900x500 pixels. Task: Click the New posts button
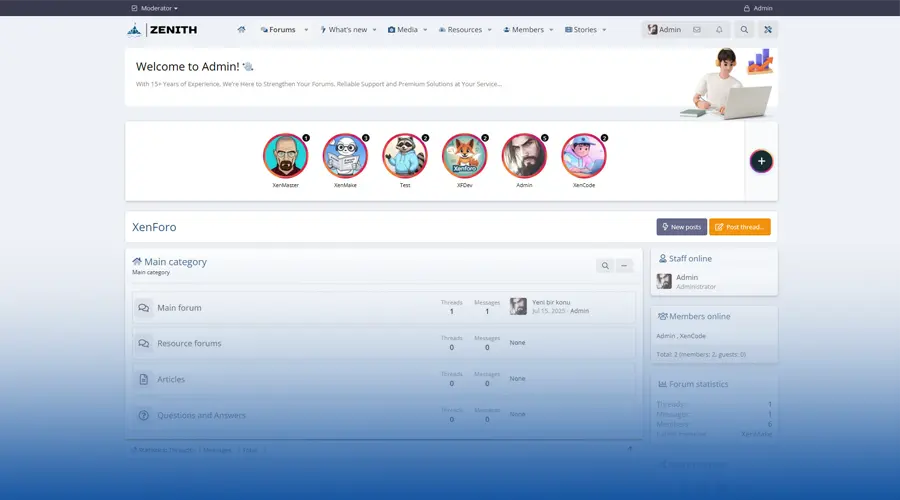681,227
